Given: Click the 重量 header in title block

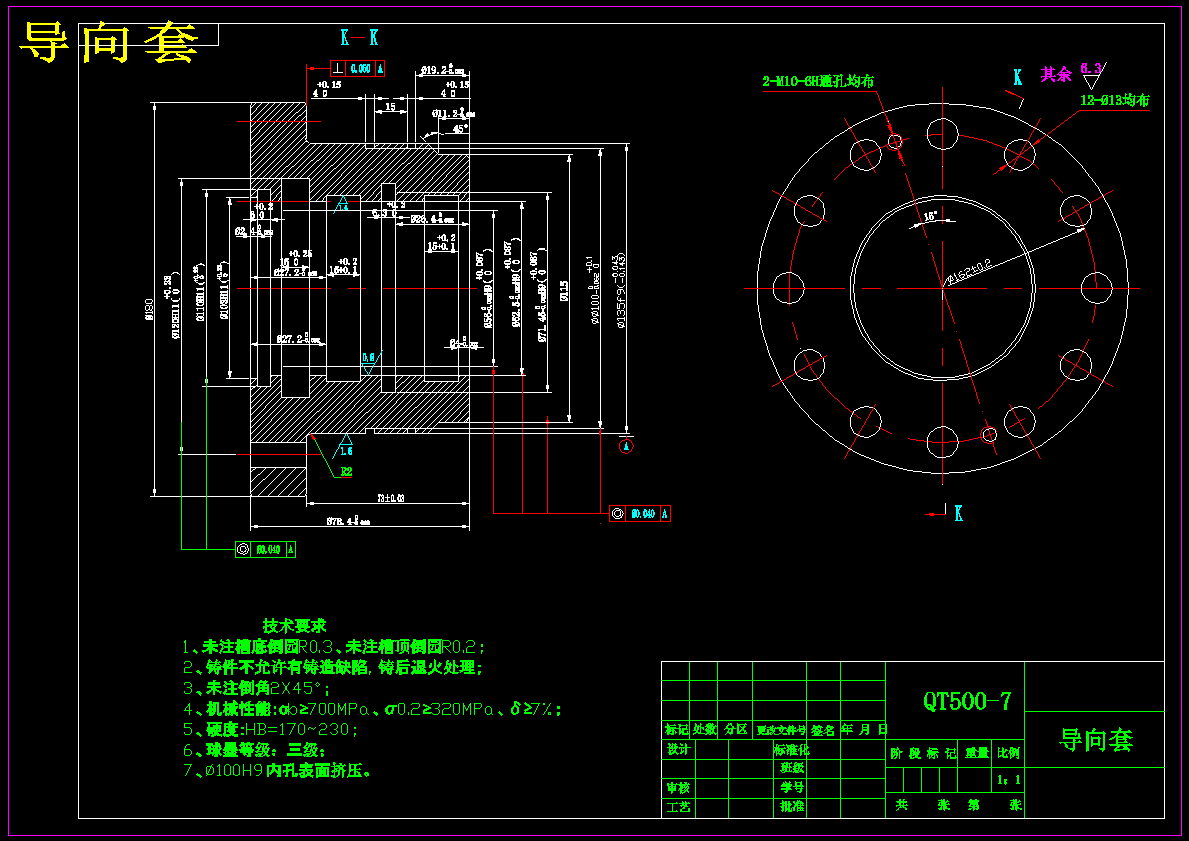Looking at the screenshot, I should click(977, 753).
